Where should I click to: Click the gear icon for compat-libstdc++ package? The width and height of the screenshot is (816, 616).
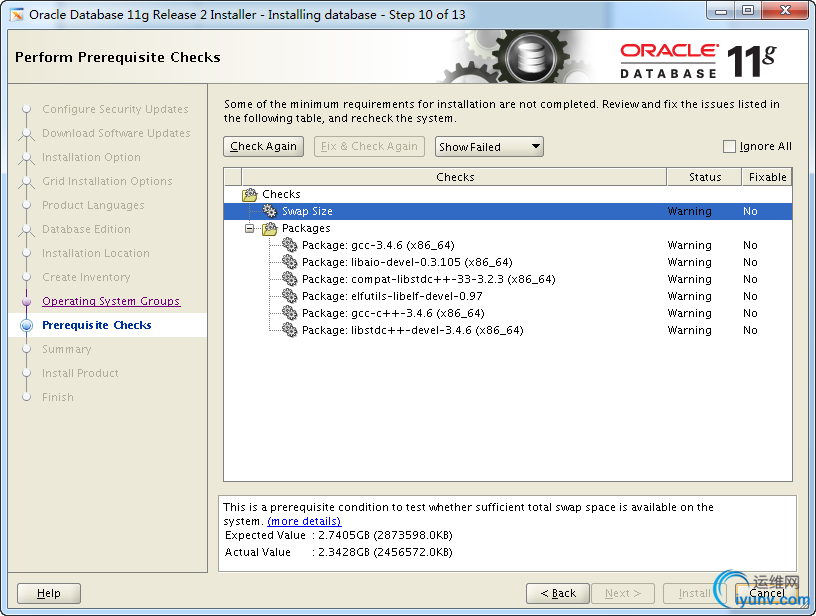click(x=289, y=279)
